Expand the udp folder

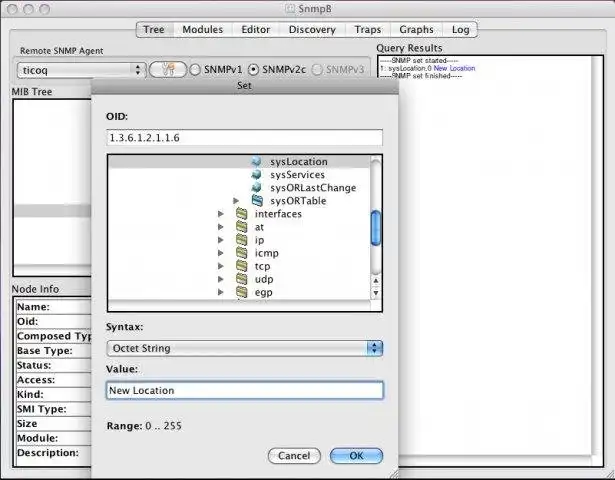(x=220, y=279)
